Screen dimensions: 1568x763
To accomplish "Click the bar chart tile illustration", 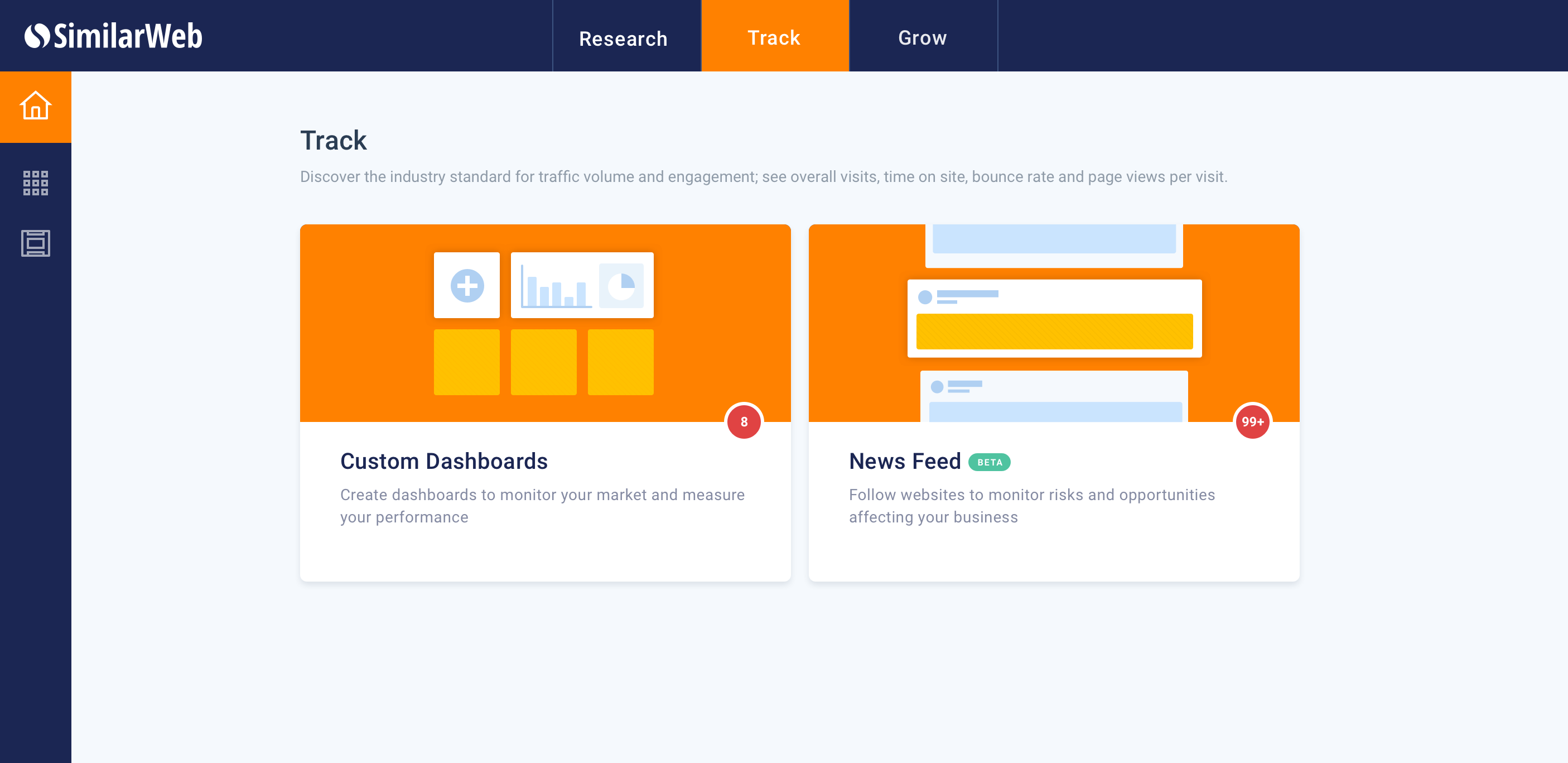I will 582,285.
